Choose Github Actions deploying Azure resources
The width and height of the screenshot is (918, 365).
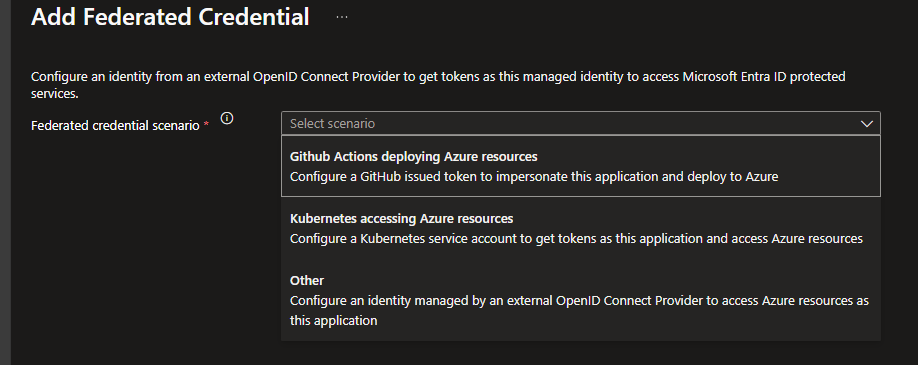(x=580, y=166)
